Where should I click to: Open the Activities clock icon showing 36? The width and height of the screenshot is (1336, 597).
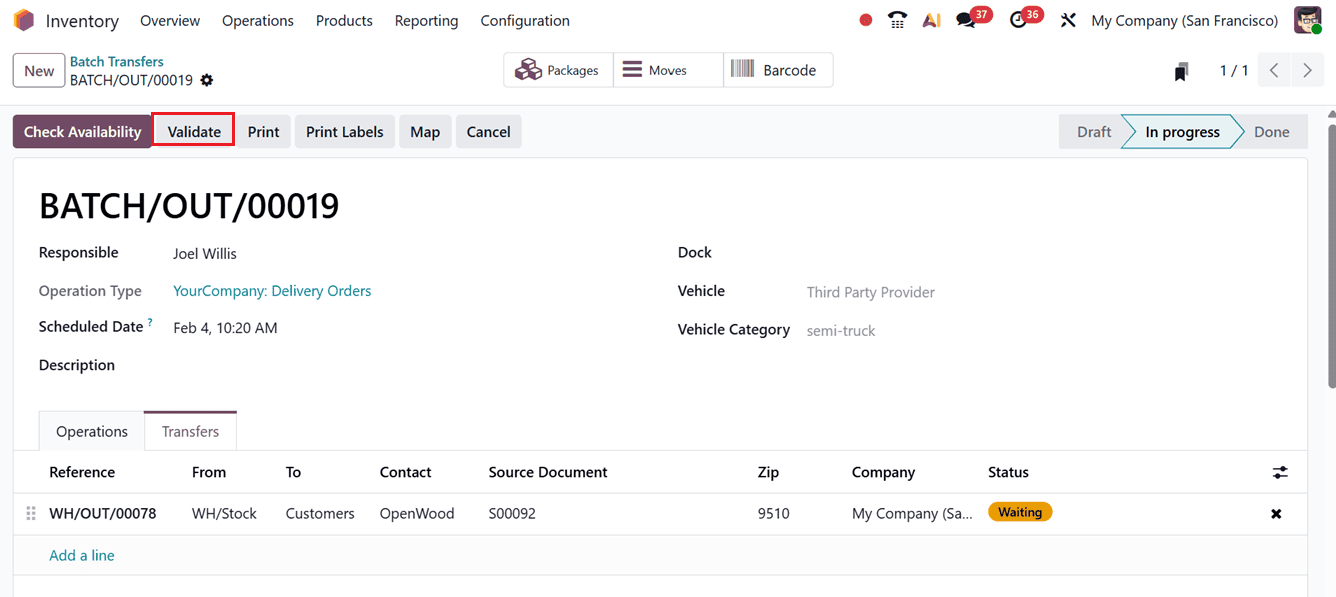coord(1017,19)
